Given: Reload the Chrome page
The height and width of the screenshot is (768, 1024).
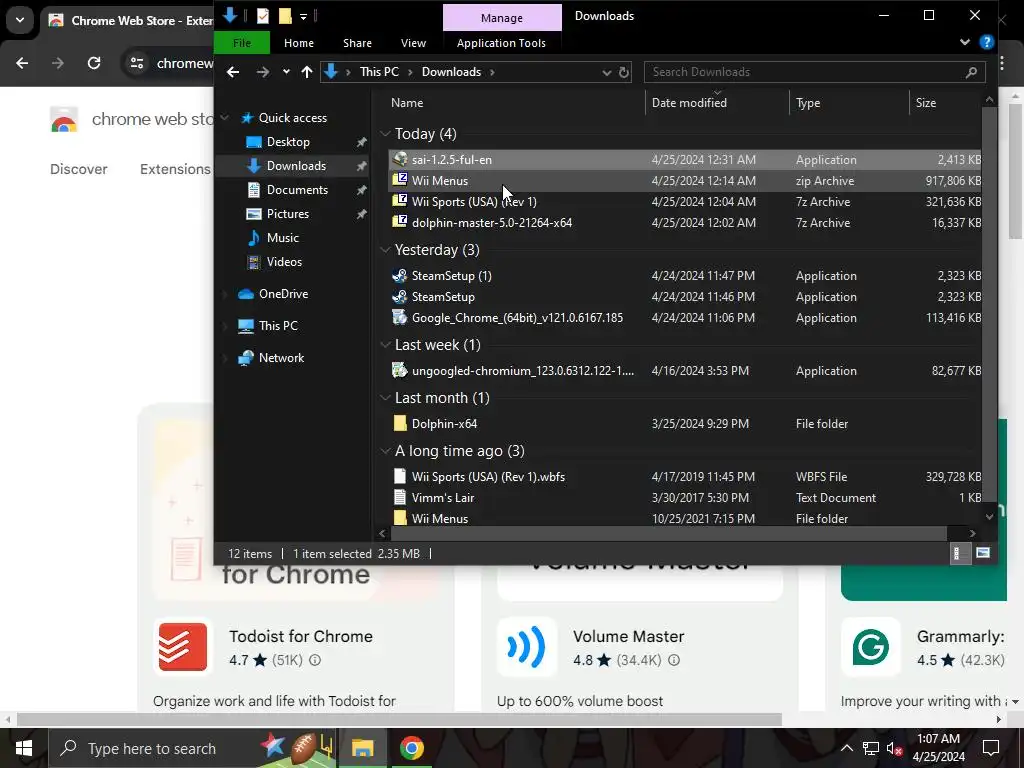Looking at the screenshot, I should [94, 63].
